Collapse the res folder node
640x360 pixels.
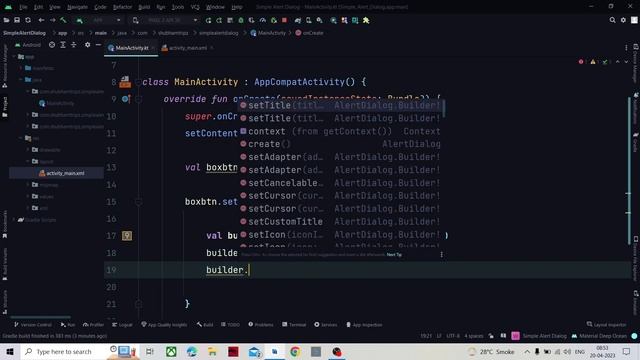coord(21,138)
